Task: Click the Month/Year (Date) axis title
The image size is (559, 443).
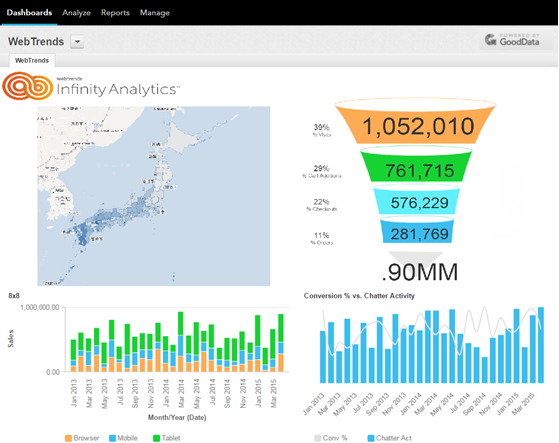Action: [x=177, y=417]
